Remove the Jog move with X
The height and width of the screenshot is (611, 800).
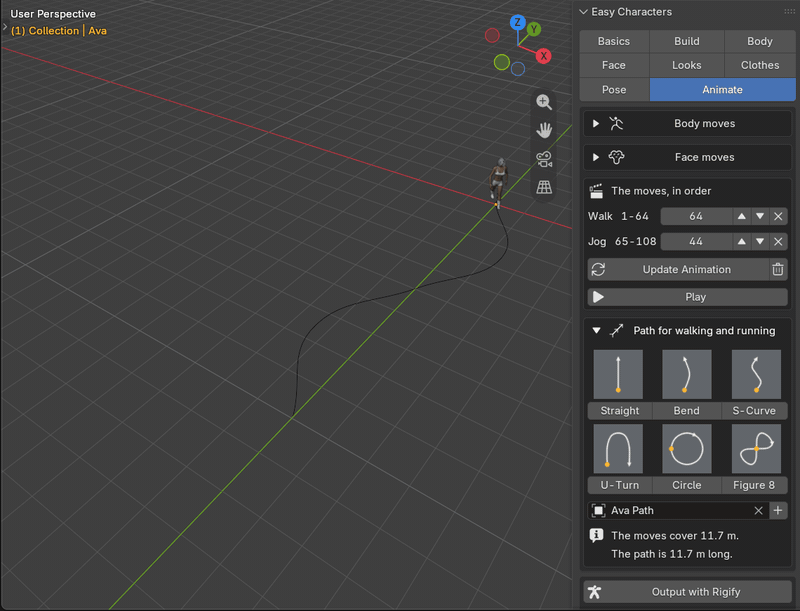tap(778, 241)
